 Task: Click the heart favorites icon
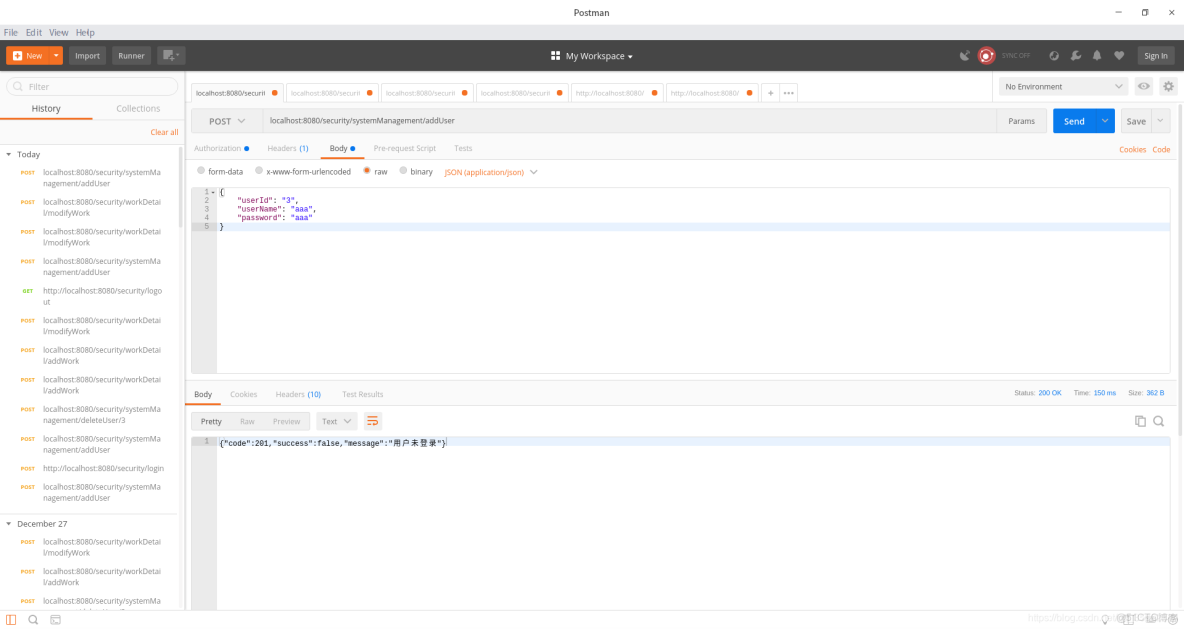pyautogui.click(x=1119, y=55)
